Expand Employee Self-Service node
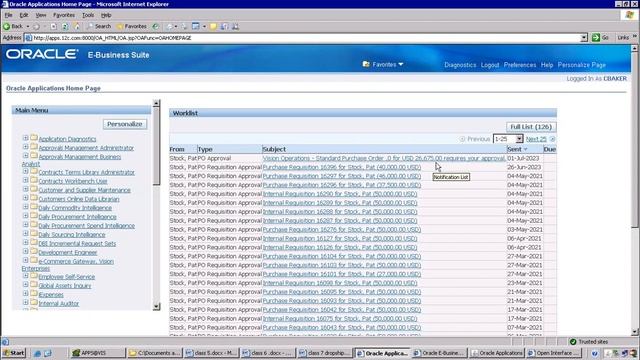Viewport: 640px width, 360px height. (25, 276)
